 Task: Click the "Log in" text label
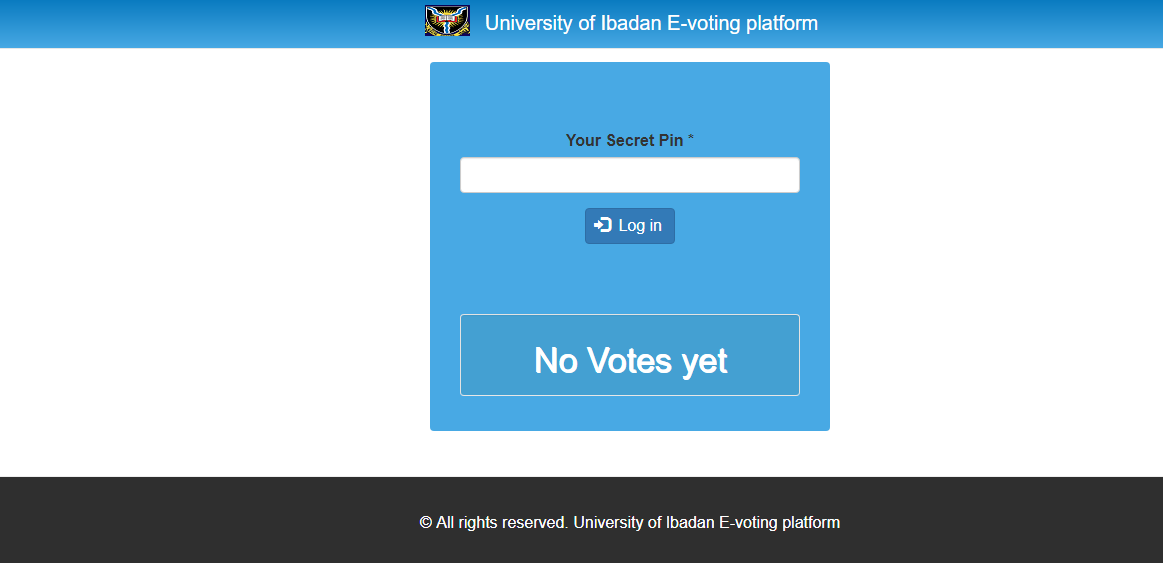point(640,226)
